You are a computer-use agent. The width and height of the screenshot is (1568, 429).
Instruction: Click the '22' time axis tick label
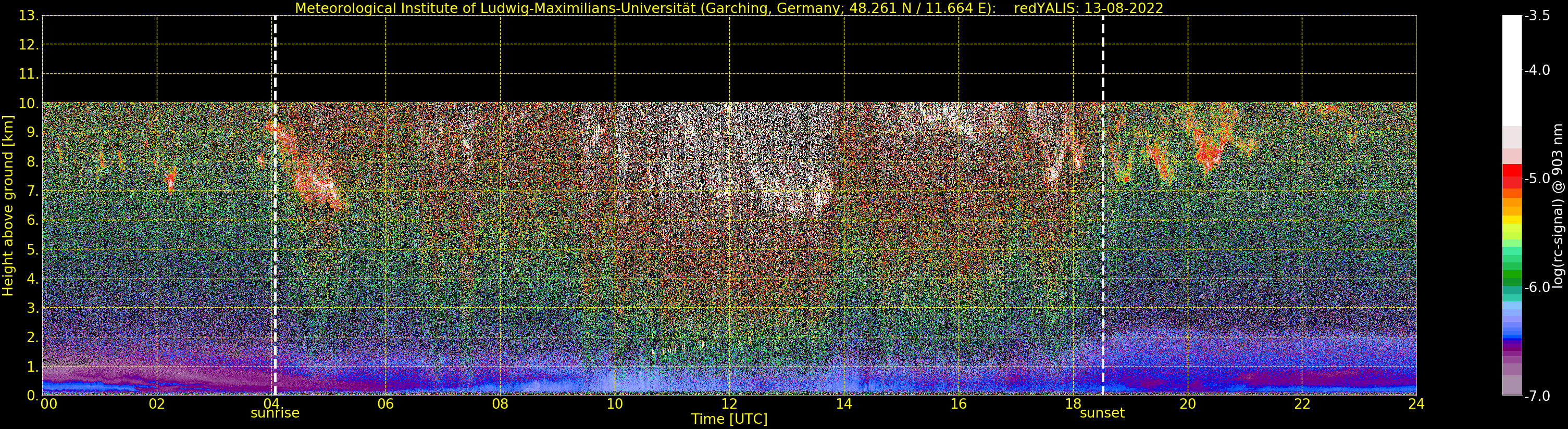click(1302, 404)
